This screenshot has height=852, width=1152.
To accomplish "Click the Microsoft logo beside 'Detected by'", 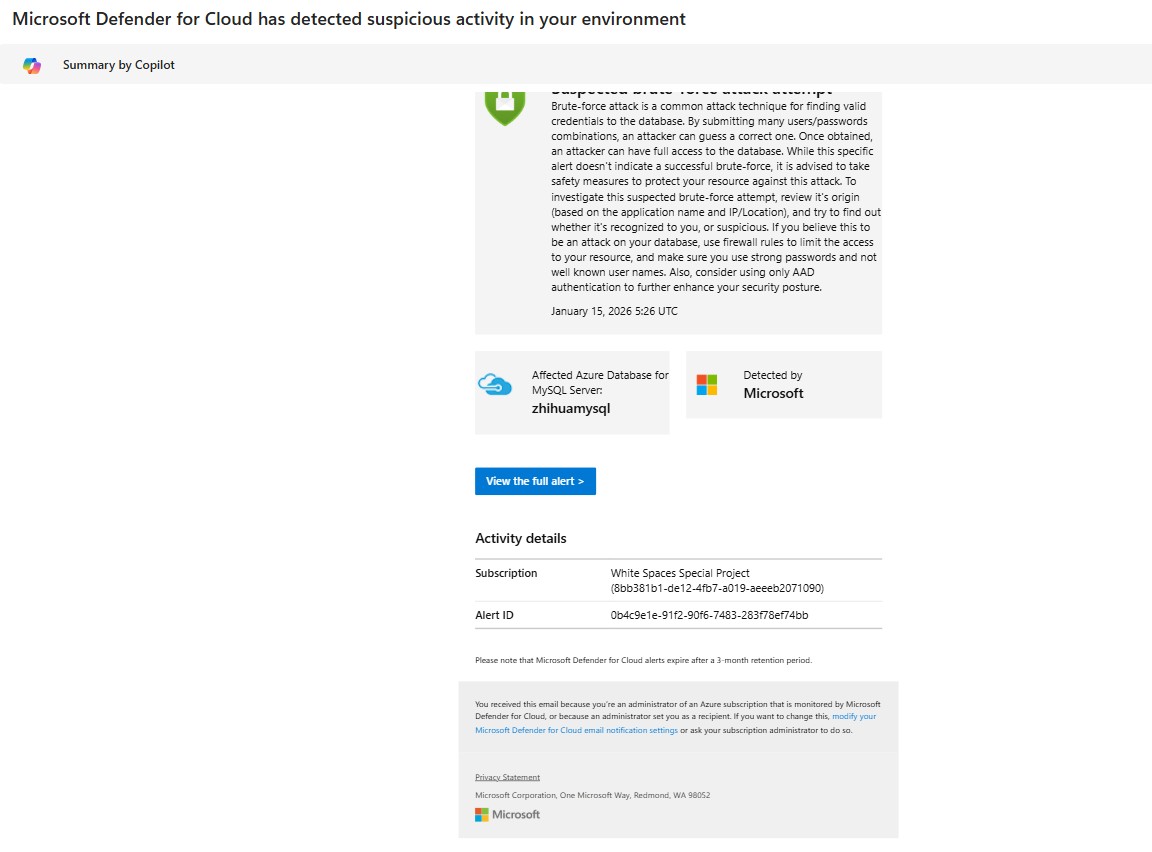I will click(707, 383).
